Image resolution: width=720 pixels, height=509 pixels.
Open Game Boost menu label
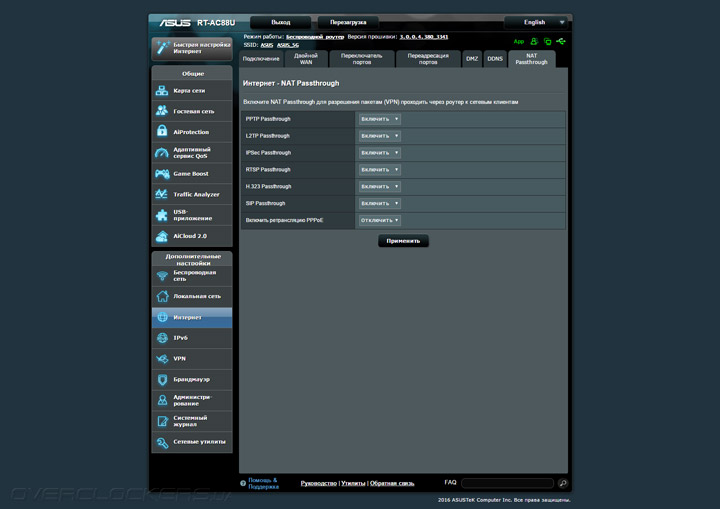click(x=191, y=174)
